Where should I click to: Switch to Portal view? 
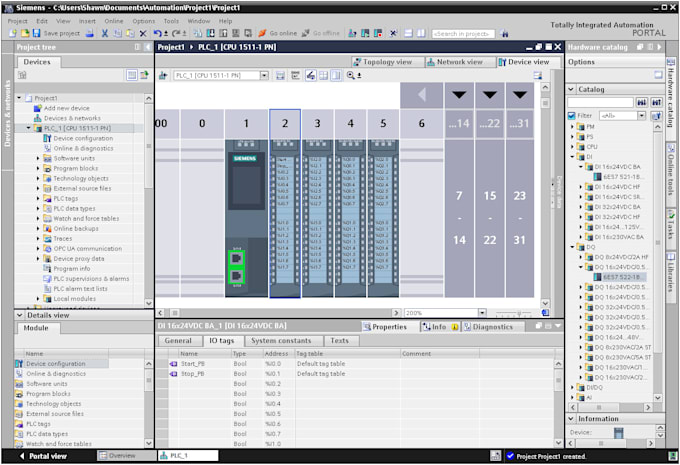pos(44,456)
